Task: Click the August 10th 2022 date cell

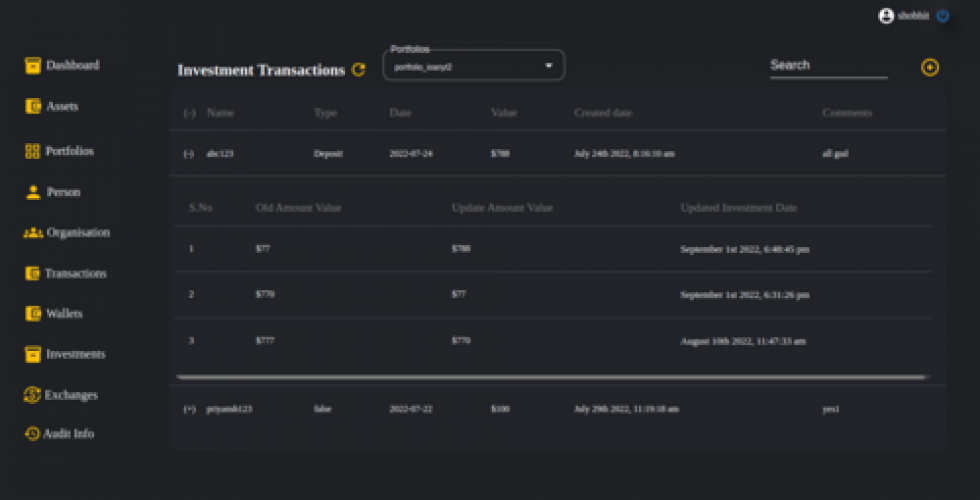Action: (743, 341)
